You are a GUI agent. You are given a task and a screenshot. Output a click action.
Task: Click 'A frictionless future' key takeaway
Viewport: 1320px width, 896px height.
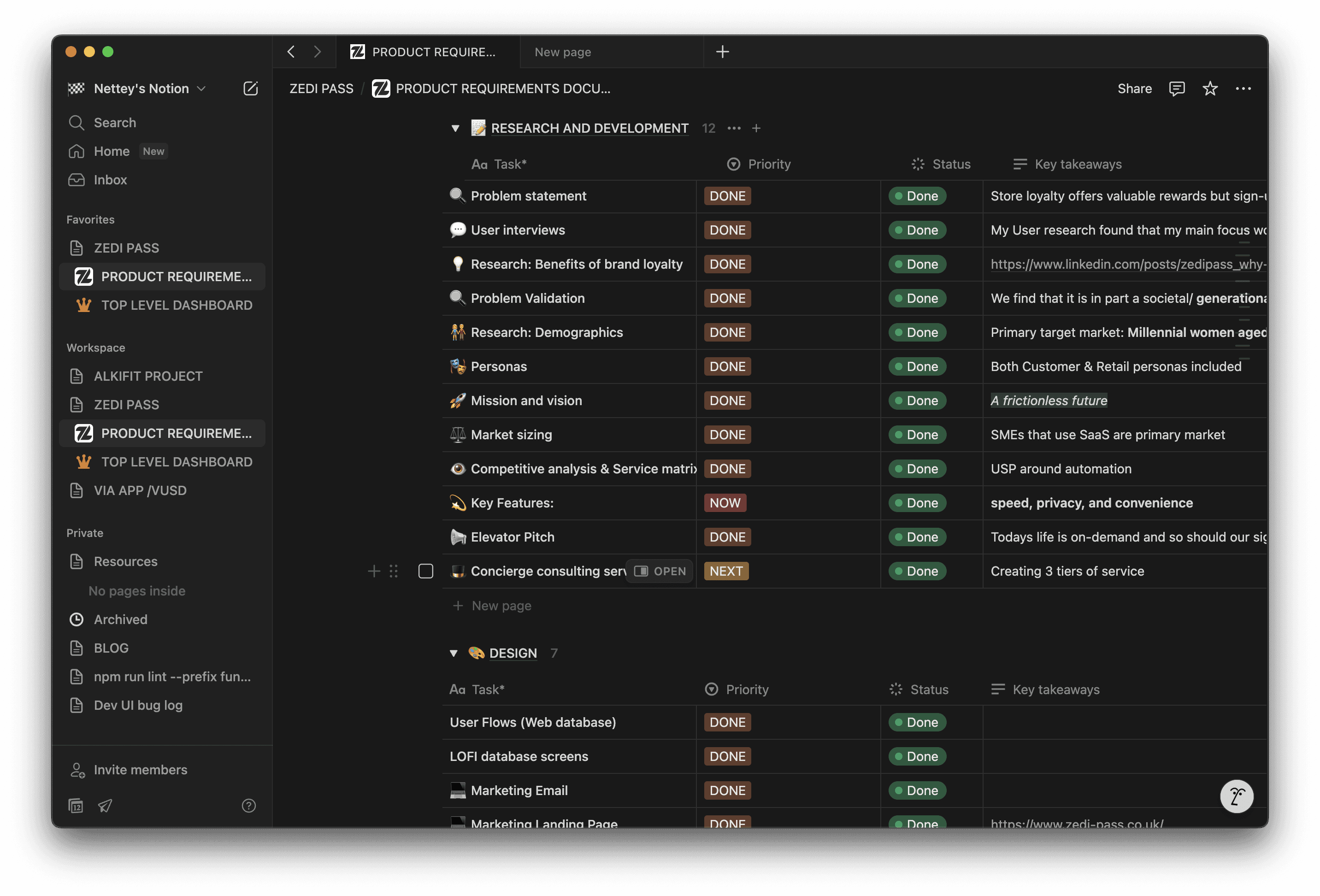tap(1049, 401)
